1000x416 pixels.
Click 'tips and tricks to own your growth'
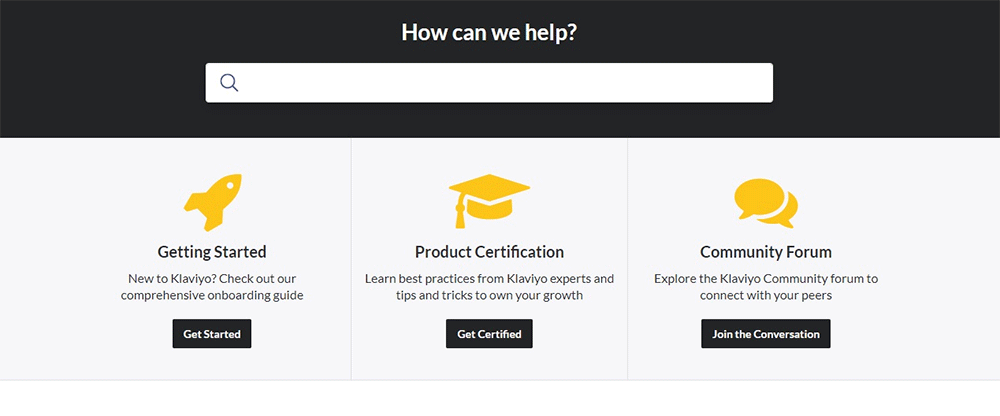pos(489,295)
